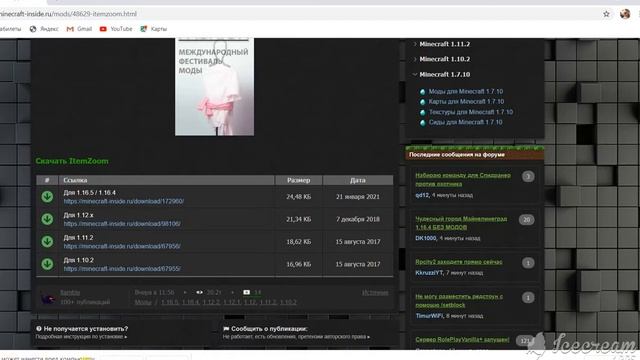Open Сиды для Minecraft 1.7.10 link

pos(465,122)
